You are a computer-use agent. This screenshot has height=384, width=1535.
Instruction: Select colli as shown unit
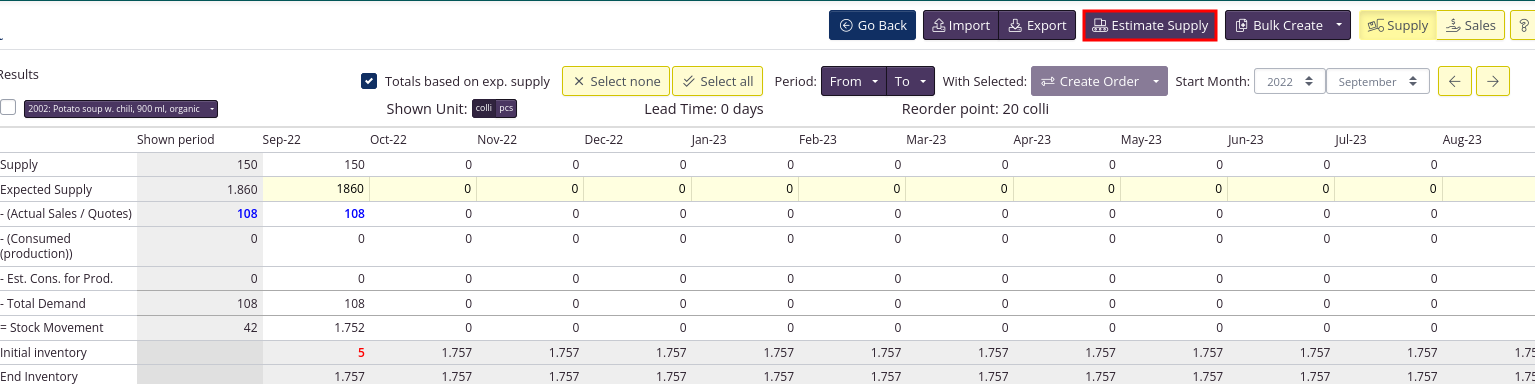[484, 108]
